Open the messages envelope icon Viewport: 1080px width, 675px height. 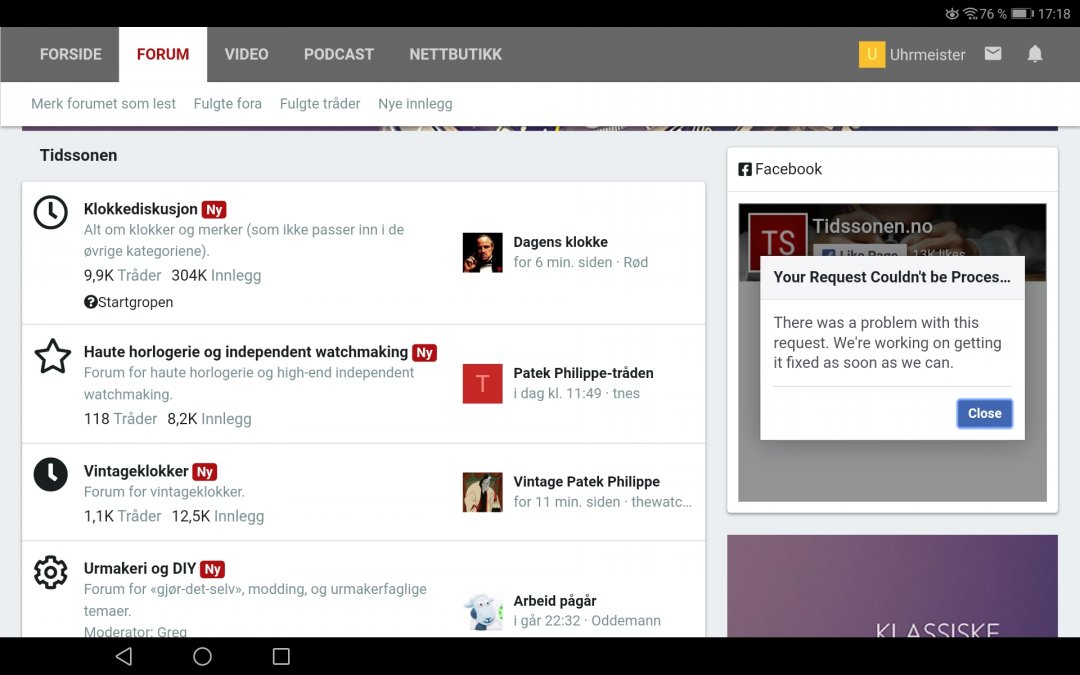click(993, 54)
